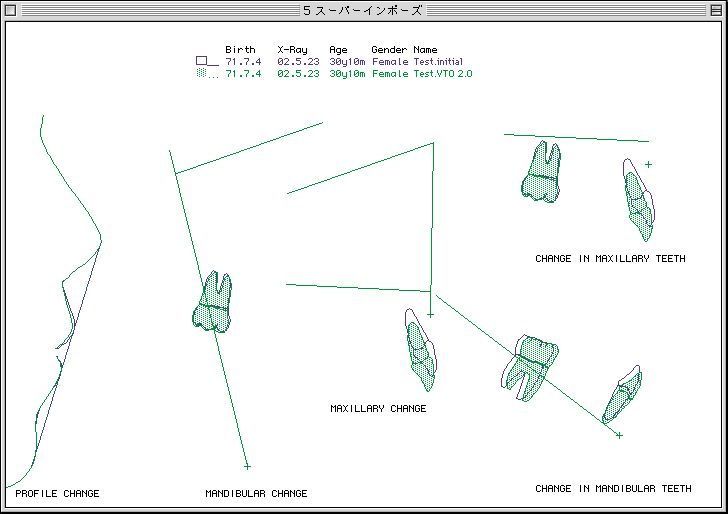Click the incisor in the maxillary change diagram
Viewport: 728px width, 514px height.
[x=421, y=351]
